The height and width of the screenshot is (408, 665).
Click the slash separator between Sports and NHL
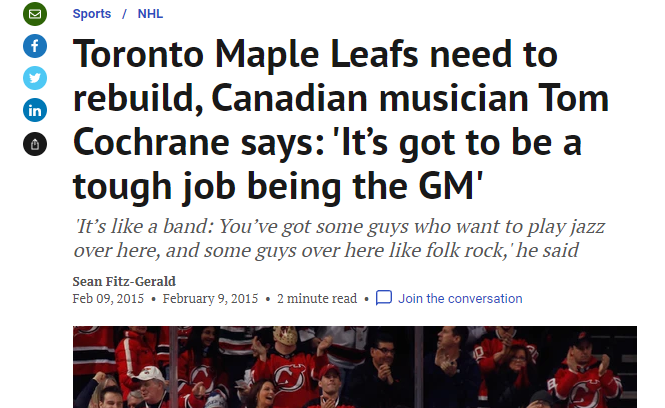(124, 14)
